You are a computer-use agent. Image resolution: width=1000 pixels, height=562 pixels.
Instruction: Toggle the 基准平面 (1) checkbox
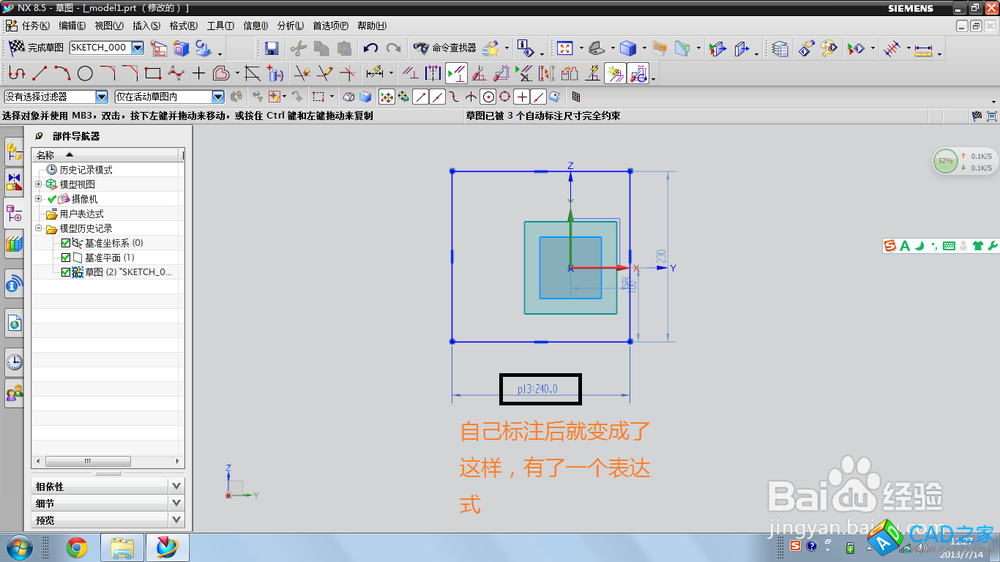click(x=66, y=258)
